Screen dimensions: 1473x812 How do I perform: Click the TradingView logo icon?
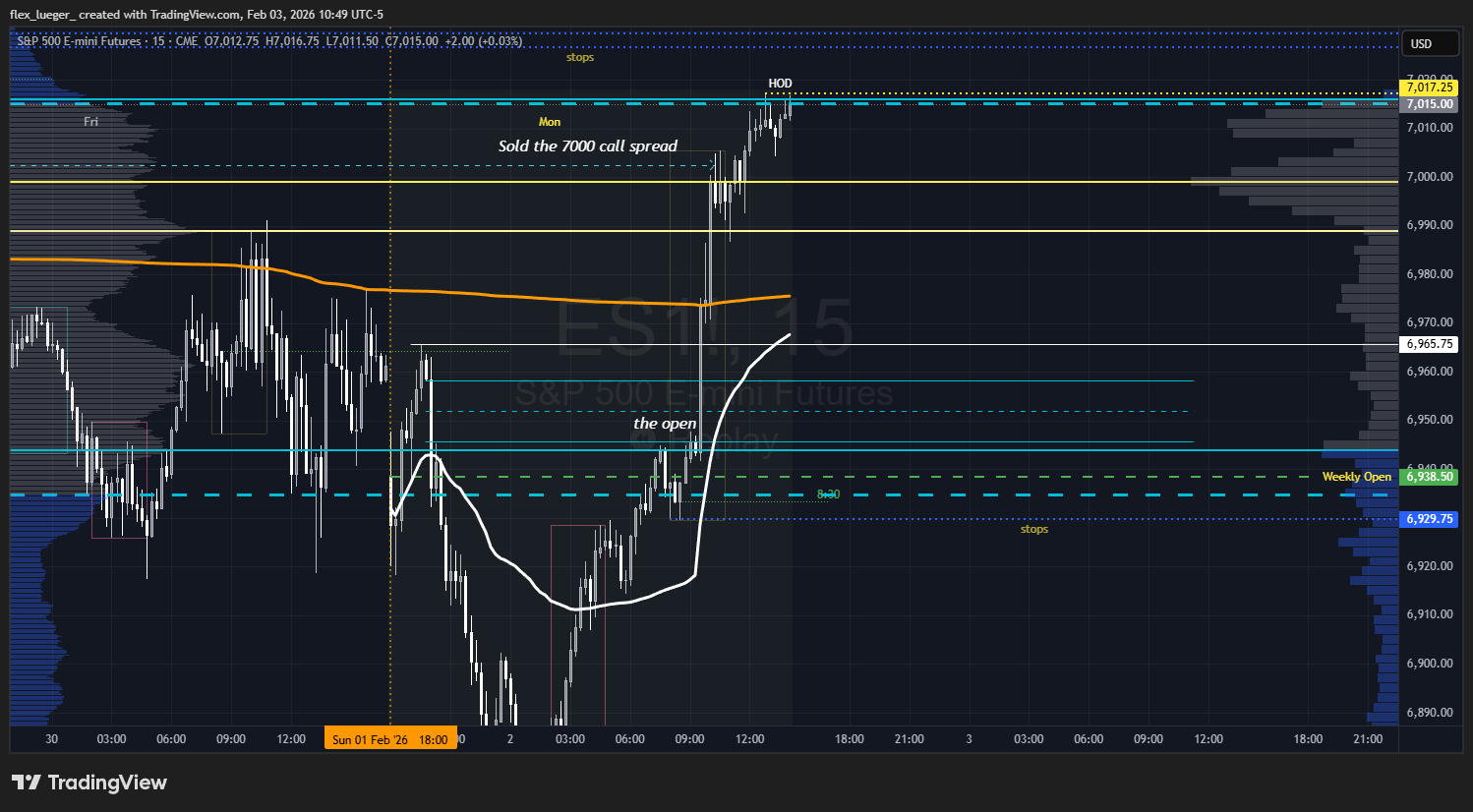pyautogui.click(x=27, y=783)
